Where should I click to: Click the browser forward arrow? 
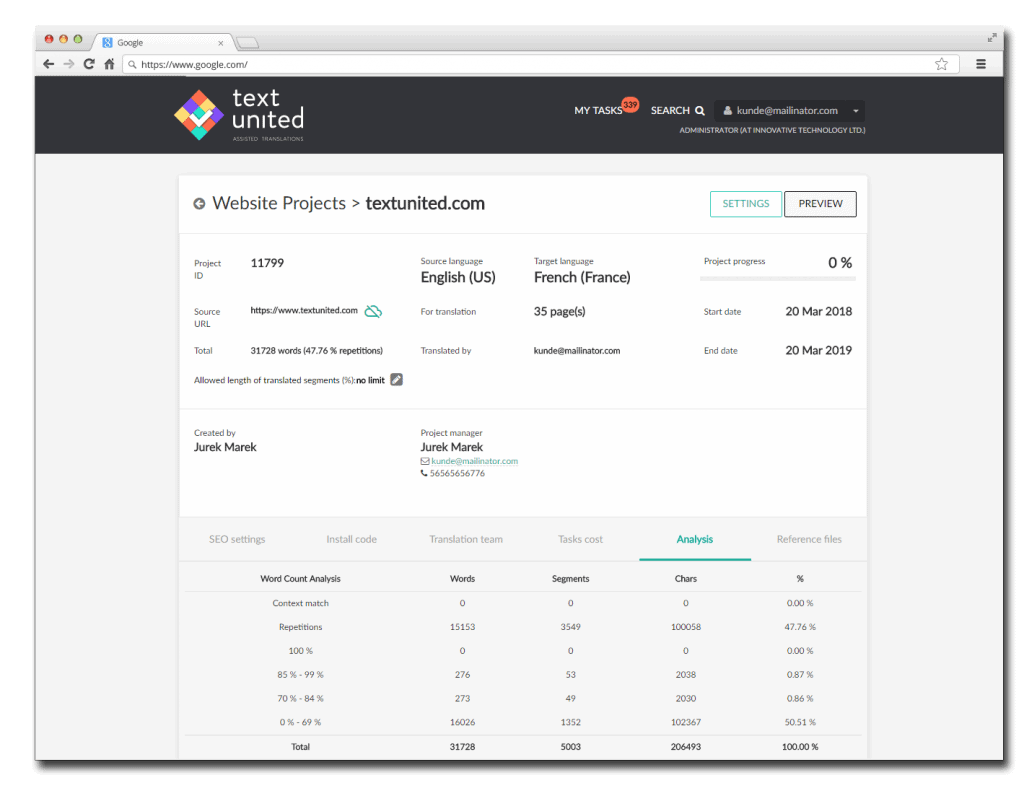click(x=69, y=64)
